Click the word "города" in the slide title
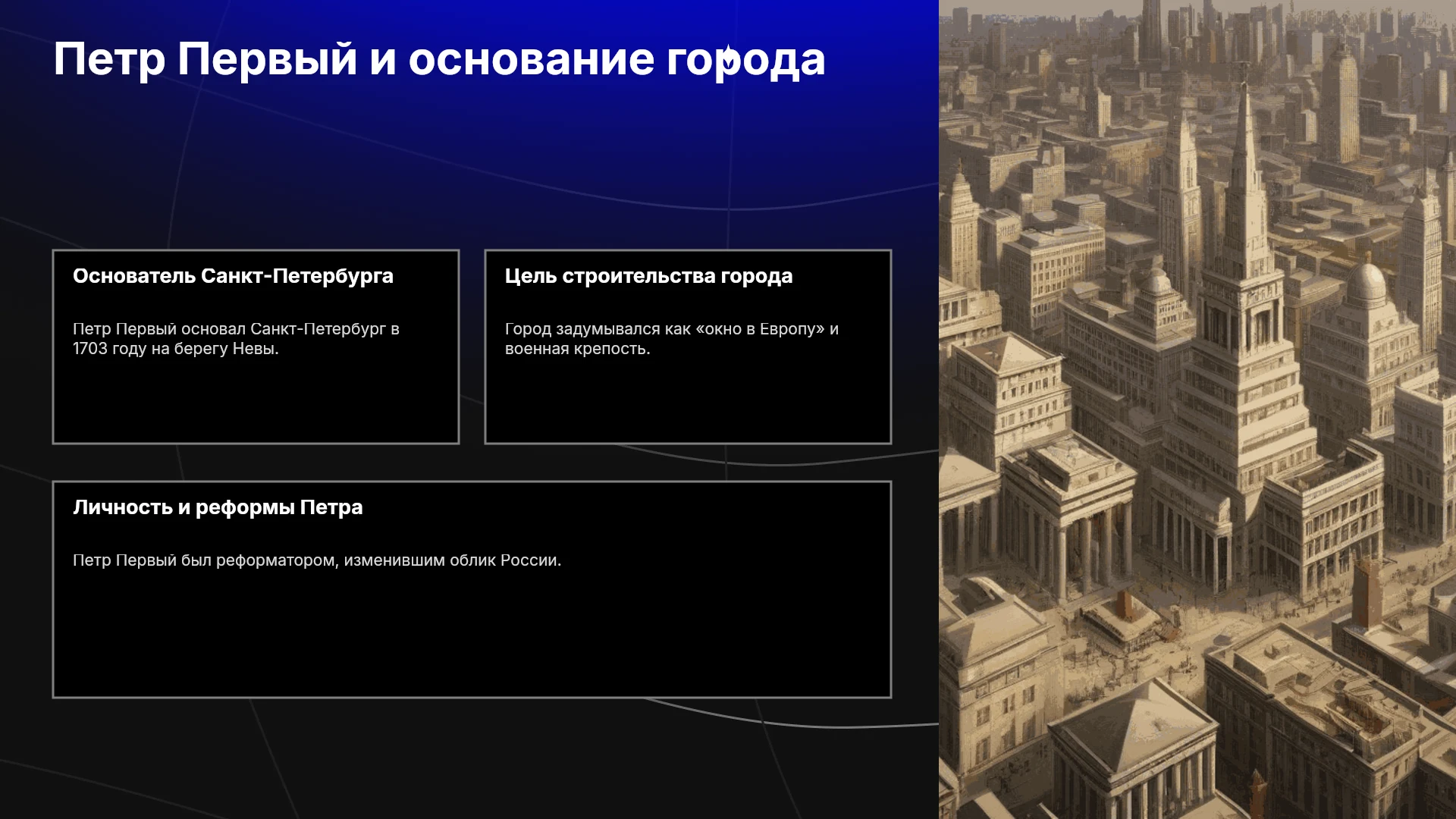 746,60
